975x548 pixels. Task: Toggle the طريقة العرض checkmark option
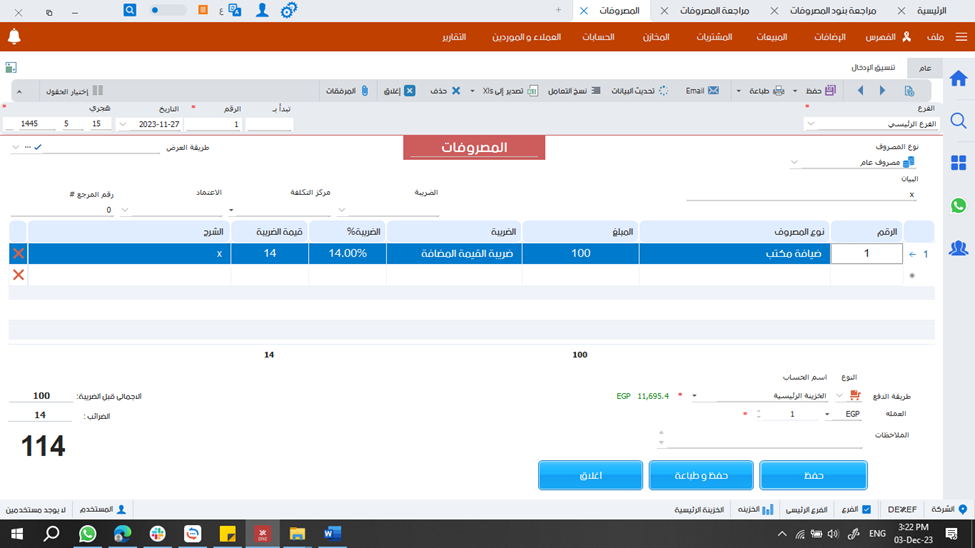point(38,147)
